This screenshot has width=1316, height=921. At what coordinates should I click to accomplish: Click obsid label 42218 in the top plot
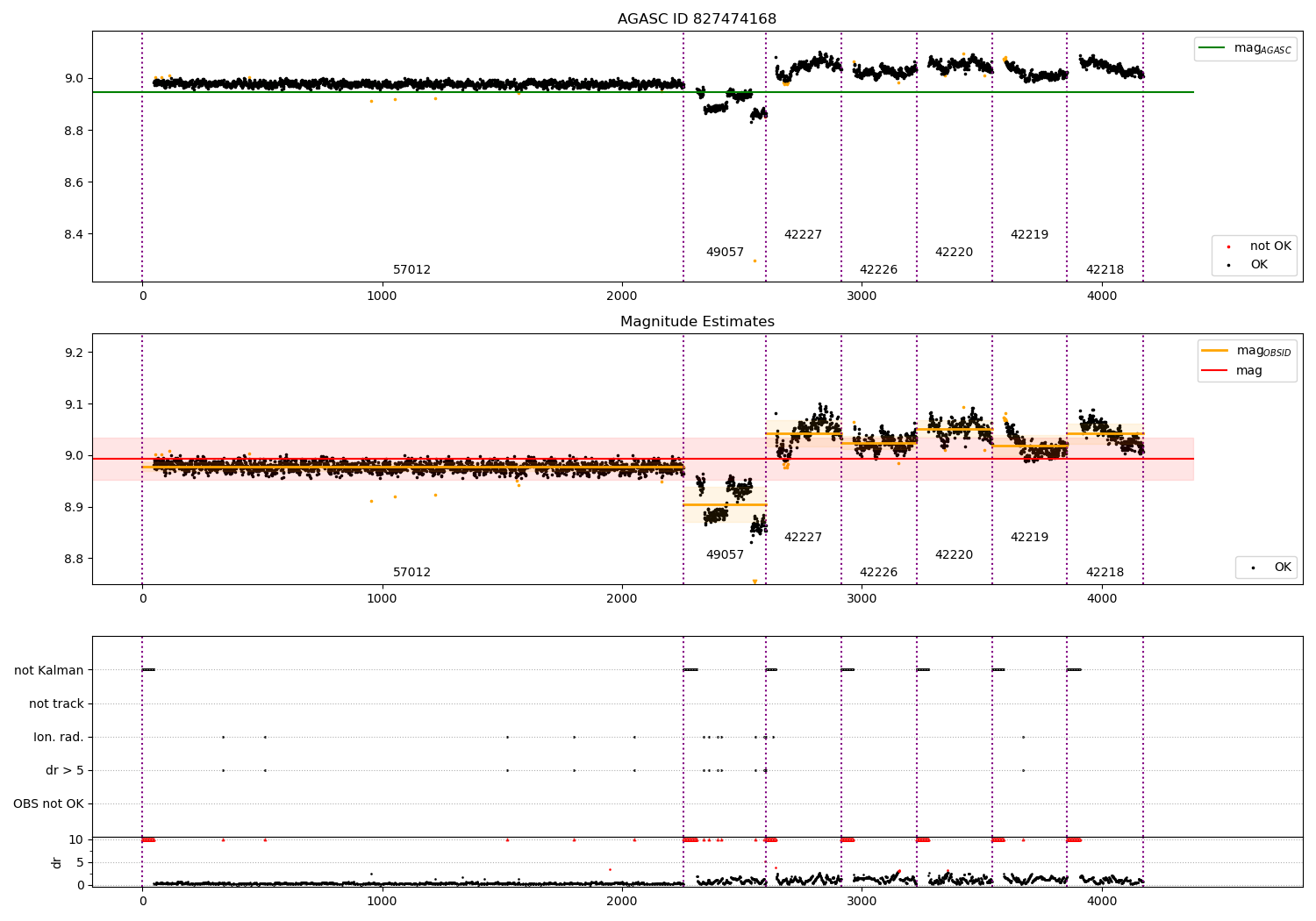coord(1105,270)
